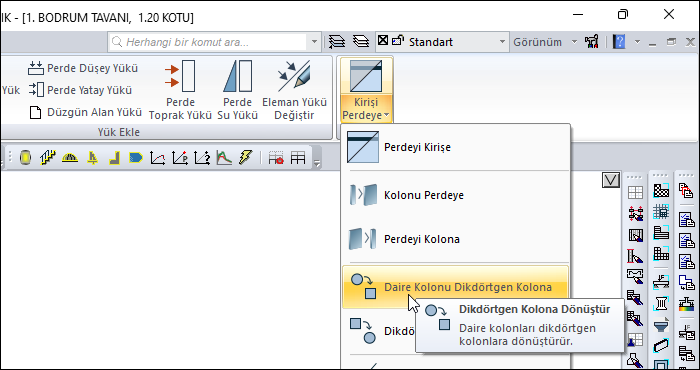Select Perde Yatay Yükü command
700x370 pixels.
coord(80,90)
